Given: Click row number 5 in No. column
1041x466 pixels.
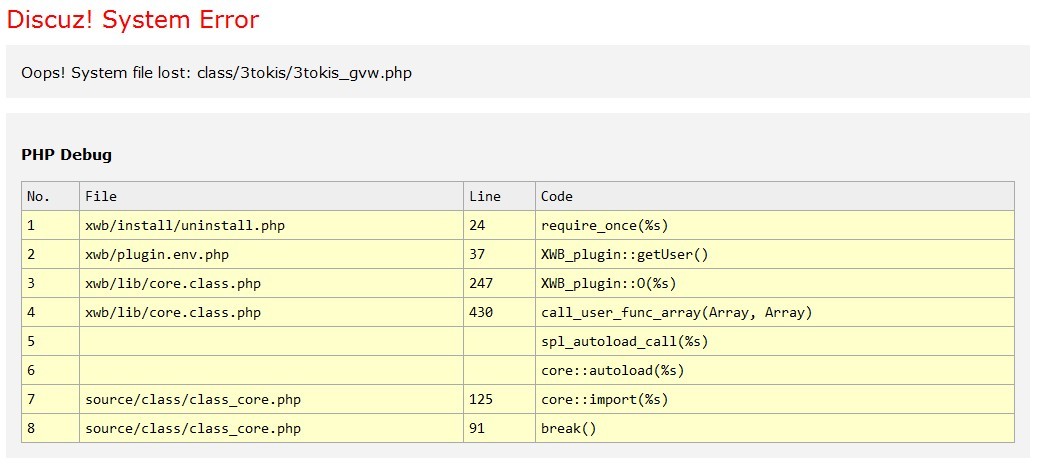Looking at the screenshot, I should pos(50,341).
